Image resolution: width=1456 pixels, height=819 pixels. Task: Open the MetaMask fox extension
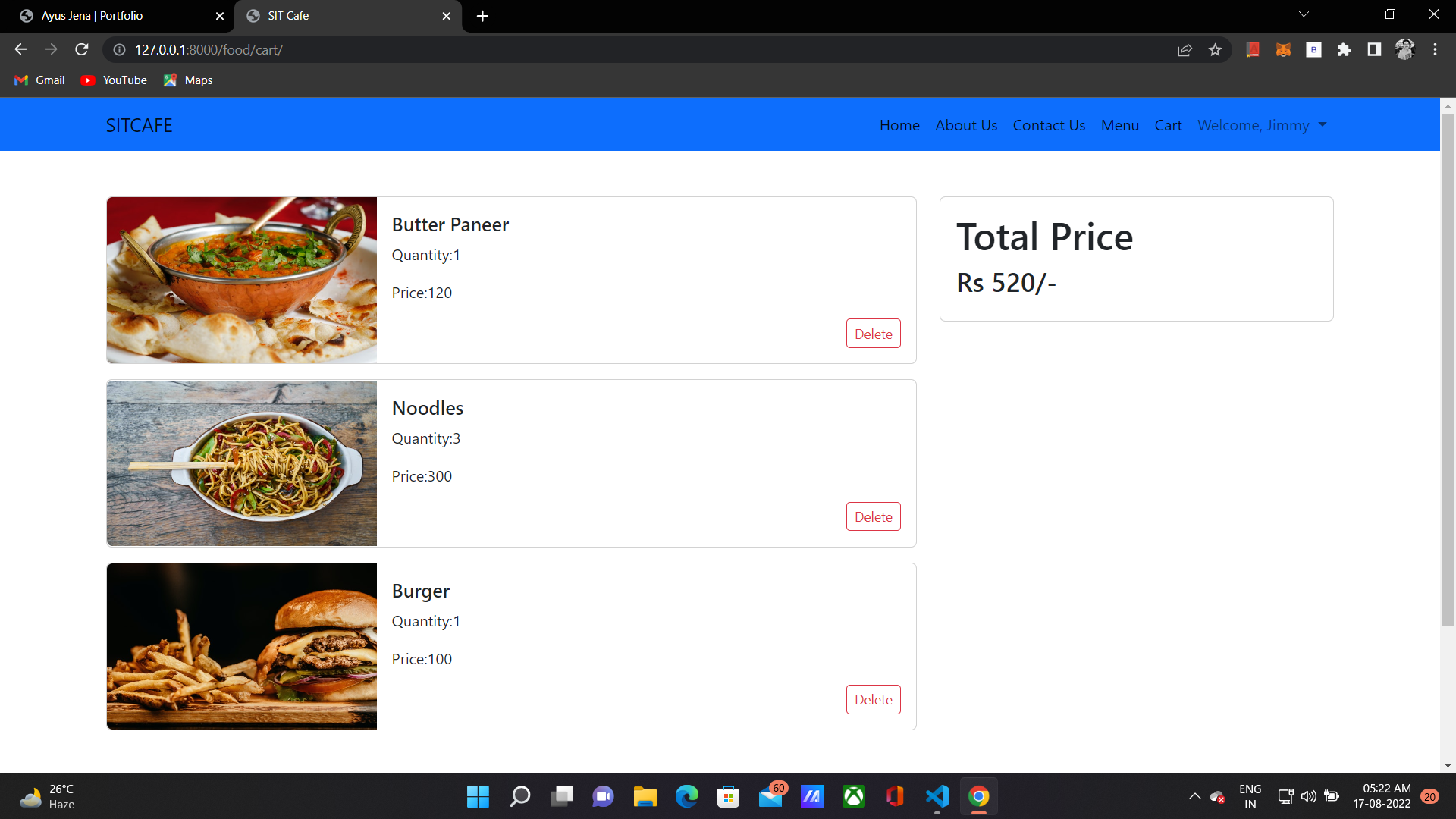[1283, 49]
